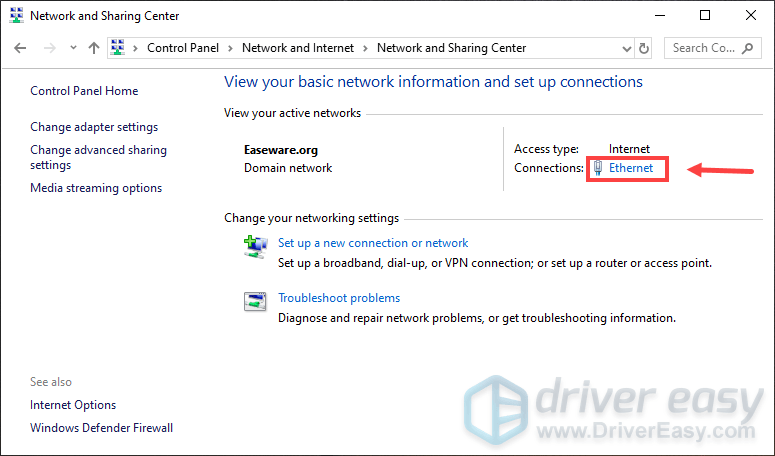Expand the address bar history dropdown
775x456 pixels.
click(x=624, y=48)
